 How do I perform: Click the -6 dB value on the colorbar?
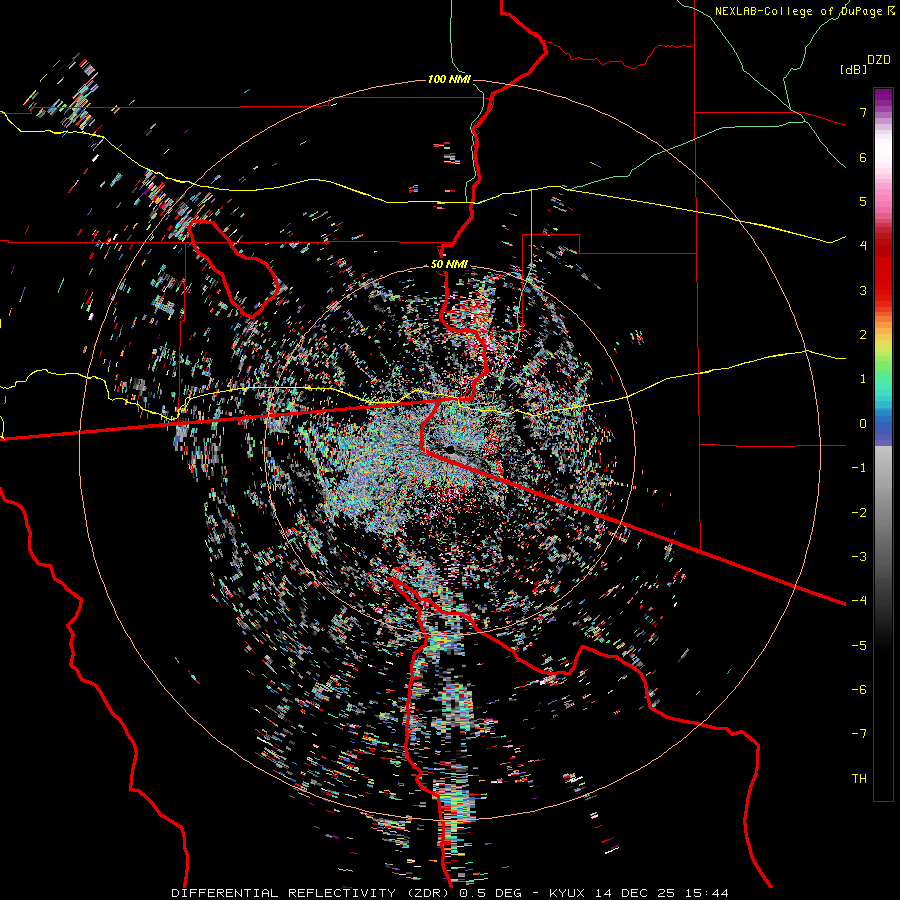pyautogui.click(x=859, y=689)
